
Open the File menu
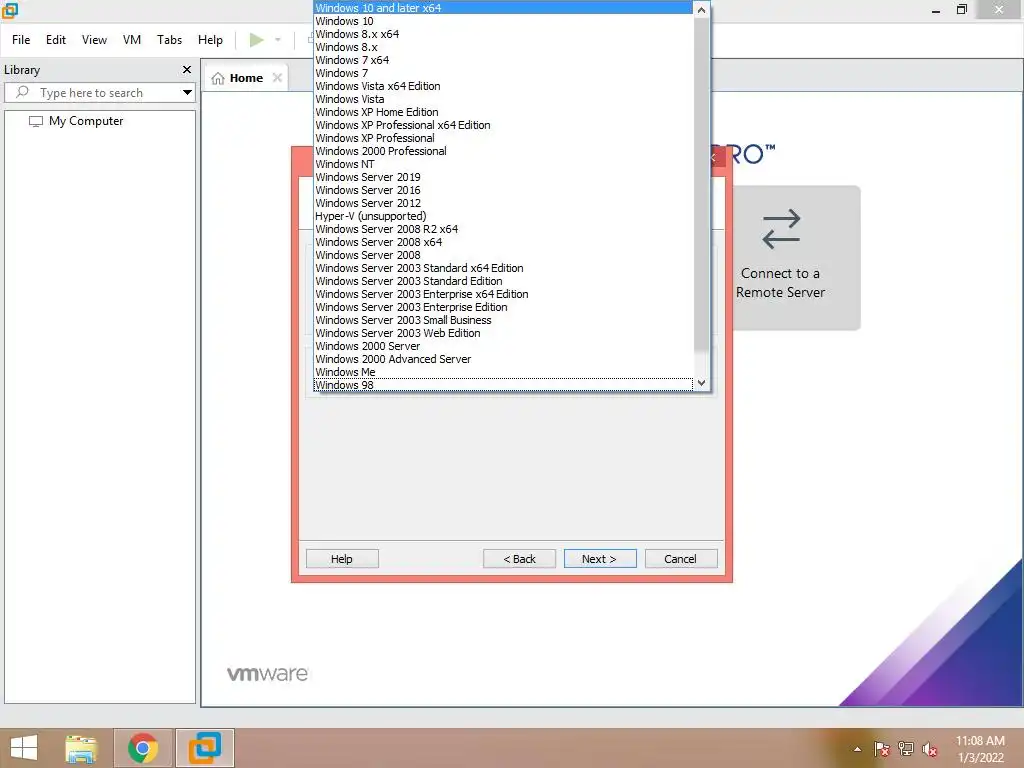tap(21, 40)
